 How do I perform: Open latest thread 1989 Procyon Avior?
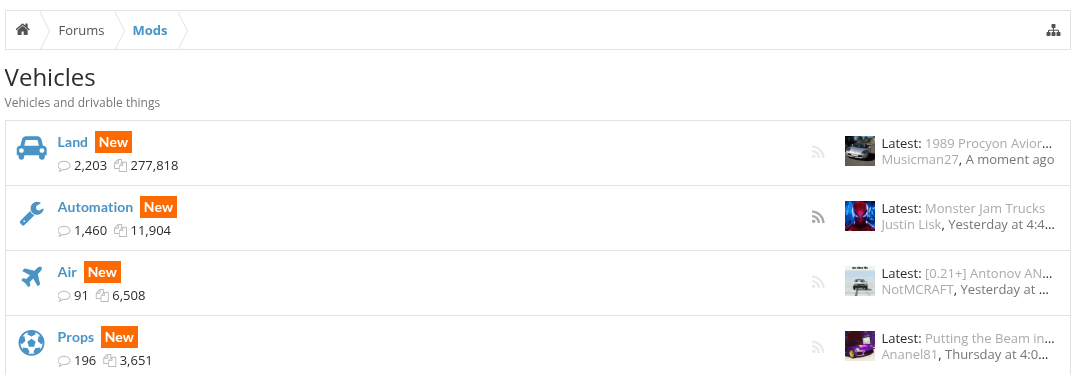click(x=988, y=144)
